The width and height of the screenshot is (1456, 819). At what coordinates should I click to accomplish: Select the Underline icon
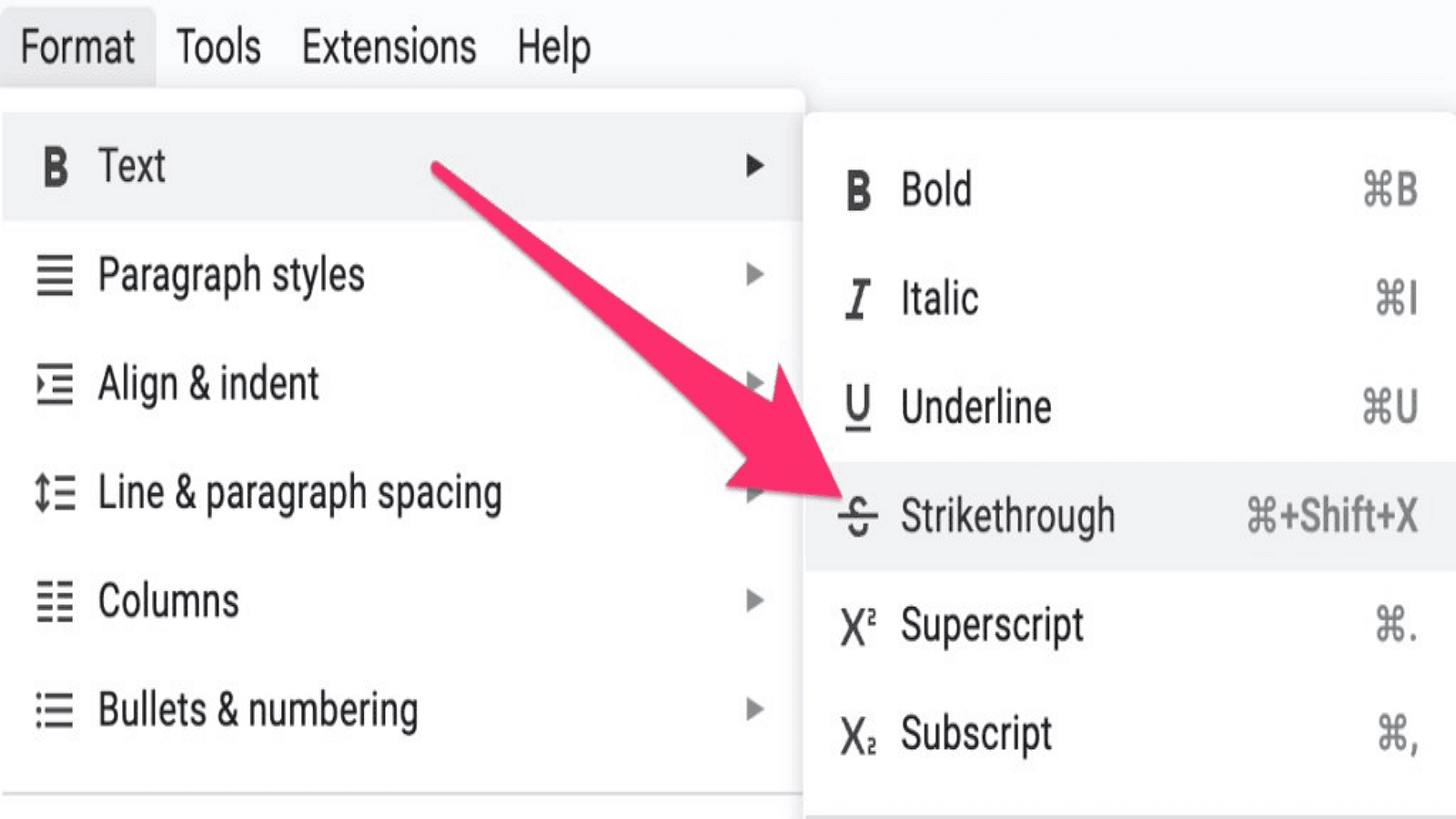tap(856, 408)
